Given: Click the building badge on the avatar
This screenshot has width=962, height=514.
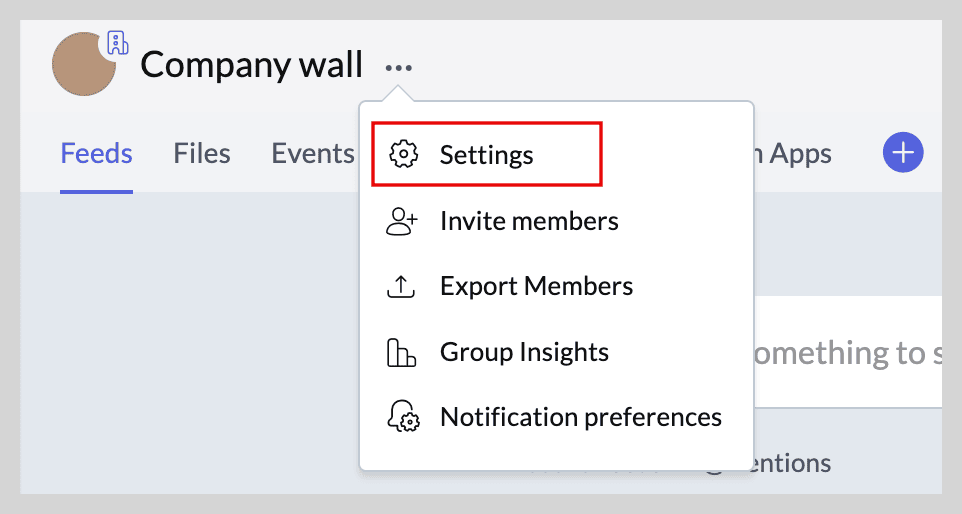Looking at the screenshot, I should (117, 44).
